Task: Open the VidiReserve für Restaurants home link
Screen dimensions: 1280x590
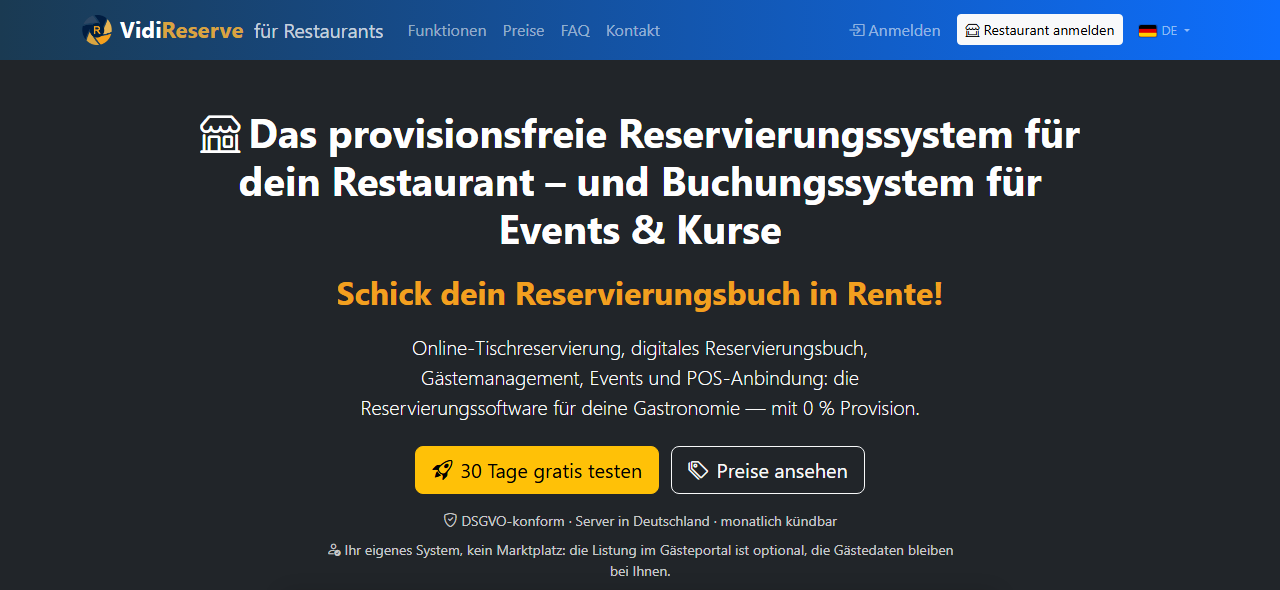Action: point(233,30)
